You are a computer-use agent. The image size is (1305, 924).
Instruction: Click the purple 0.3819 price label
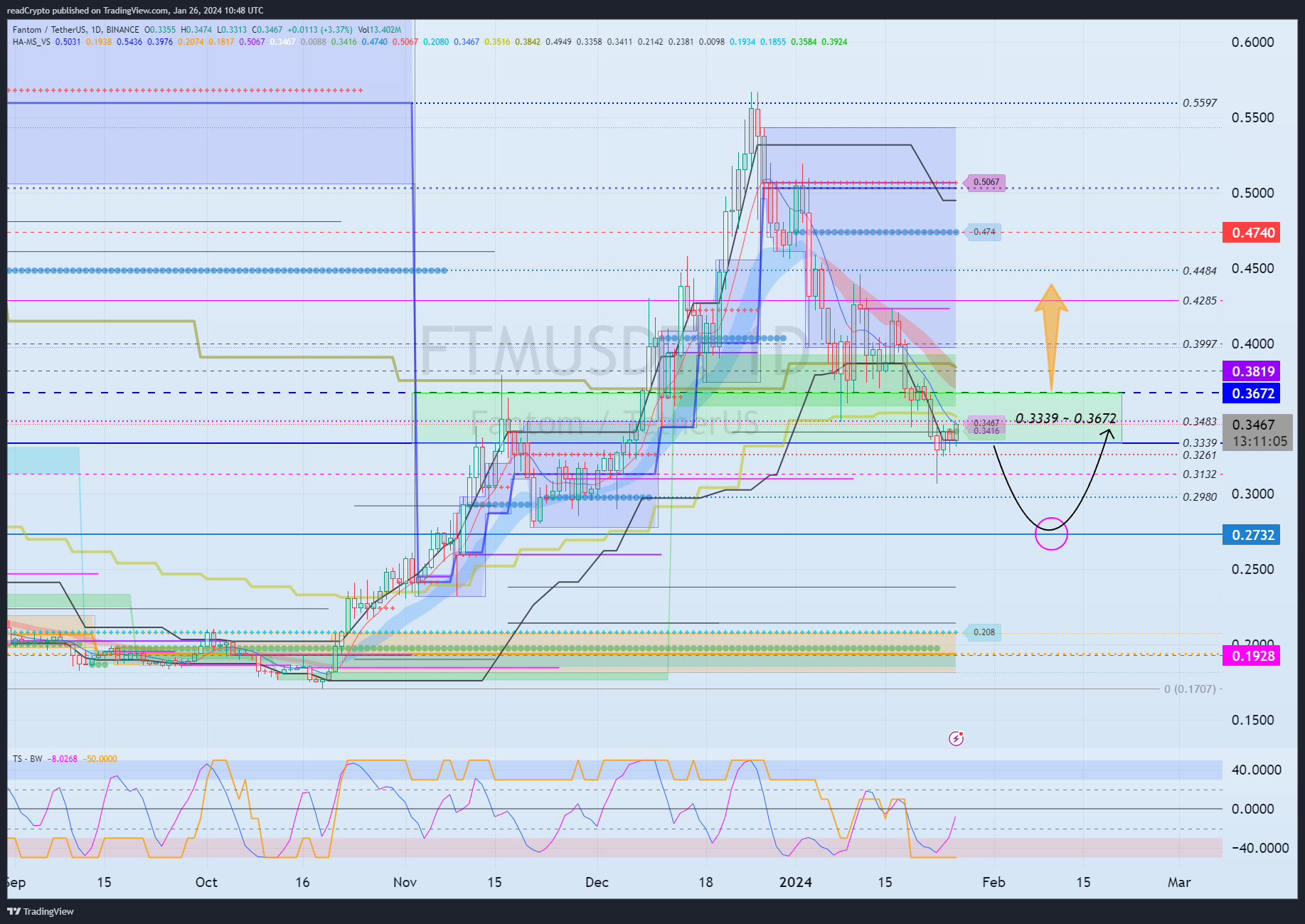tap(1251, 371)
